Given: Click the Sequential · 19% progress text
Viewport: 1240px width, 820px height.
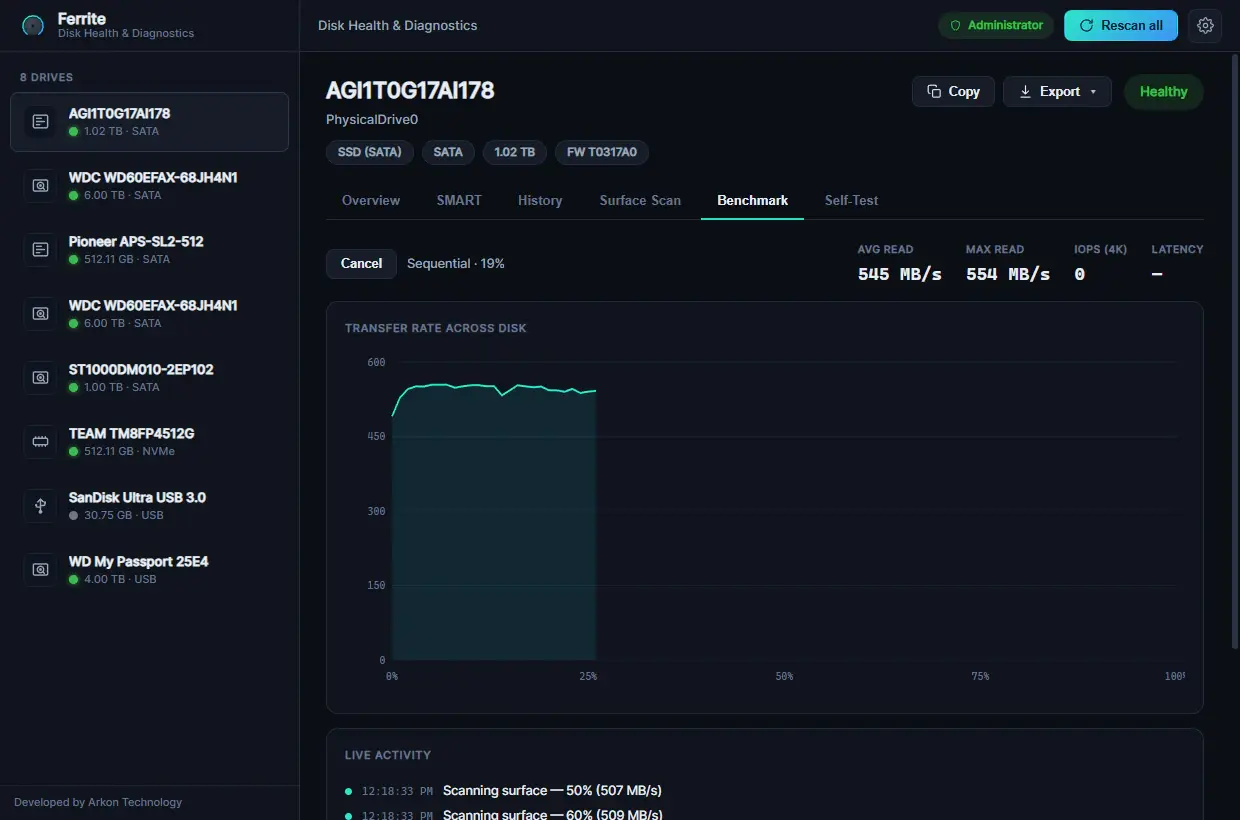Looking at the screenshot, I should 456,264.
